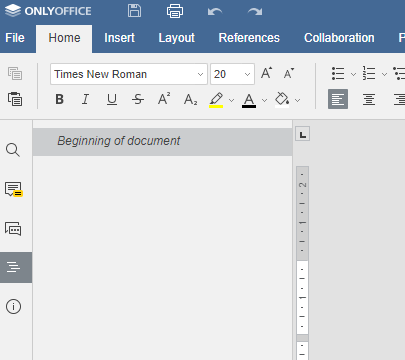Click the Paste icon in the toolbar
Image resolution: width=405 pixels, height=360 pixels.
tap(15, 99)
